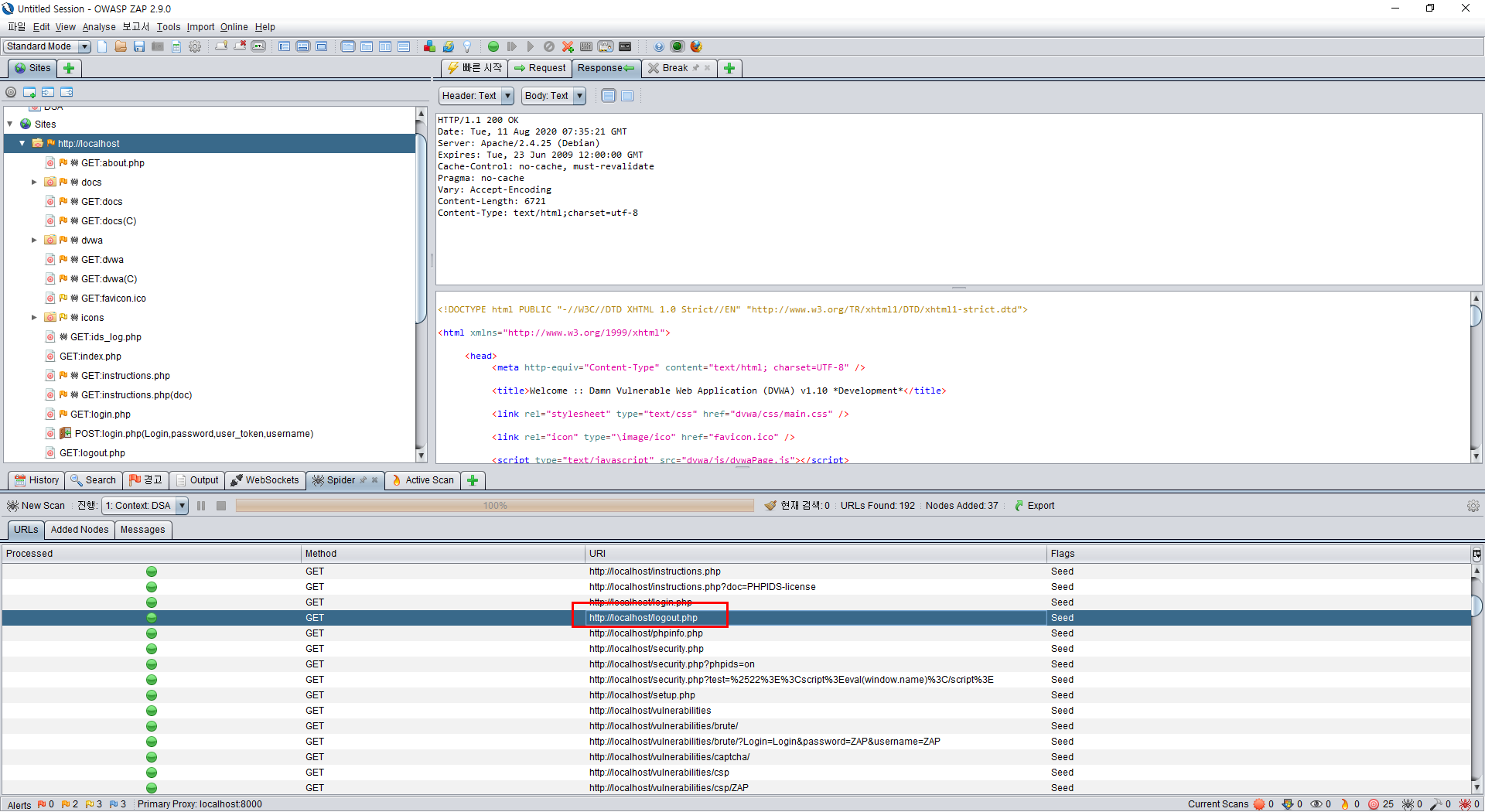
Task: Click the green globe toolbar icon
Action: [678, 46]
